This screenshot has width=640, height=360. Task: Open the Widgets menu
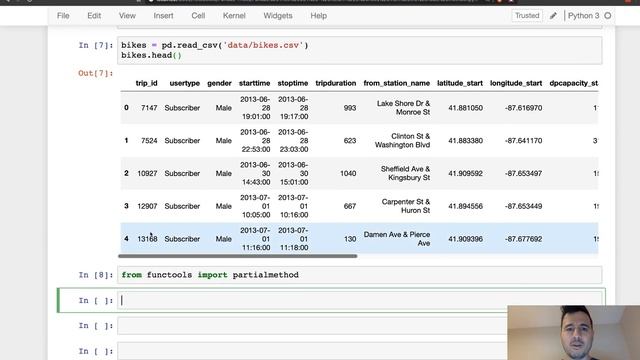click(x=278, y=16)
